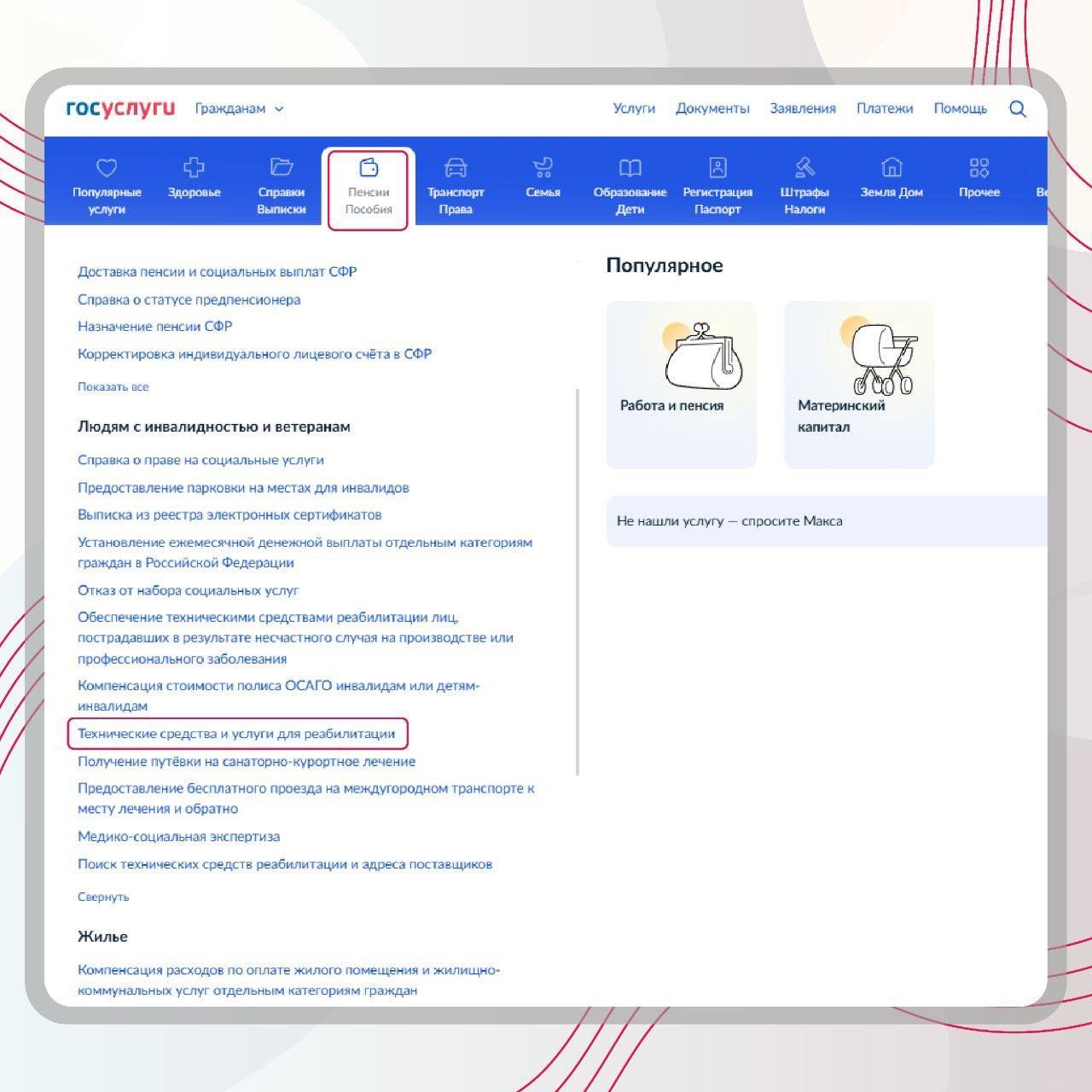Viewport: 1092px width, 1092px height.
Task: Open Компенсация стоимости полиса ОСАГО link
Action: [279, 695]
